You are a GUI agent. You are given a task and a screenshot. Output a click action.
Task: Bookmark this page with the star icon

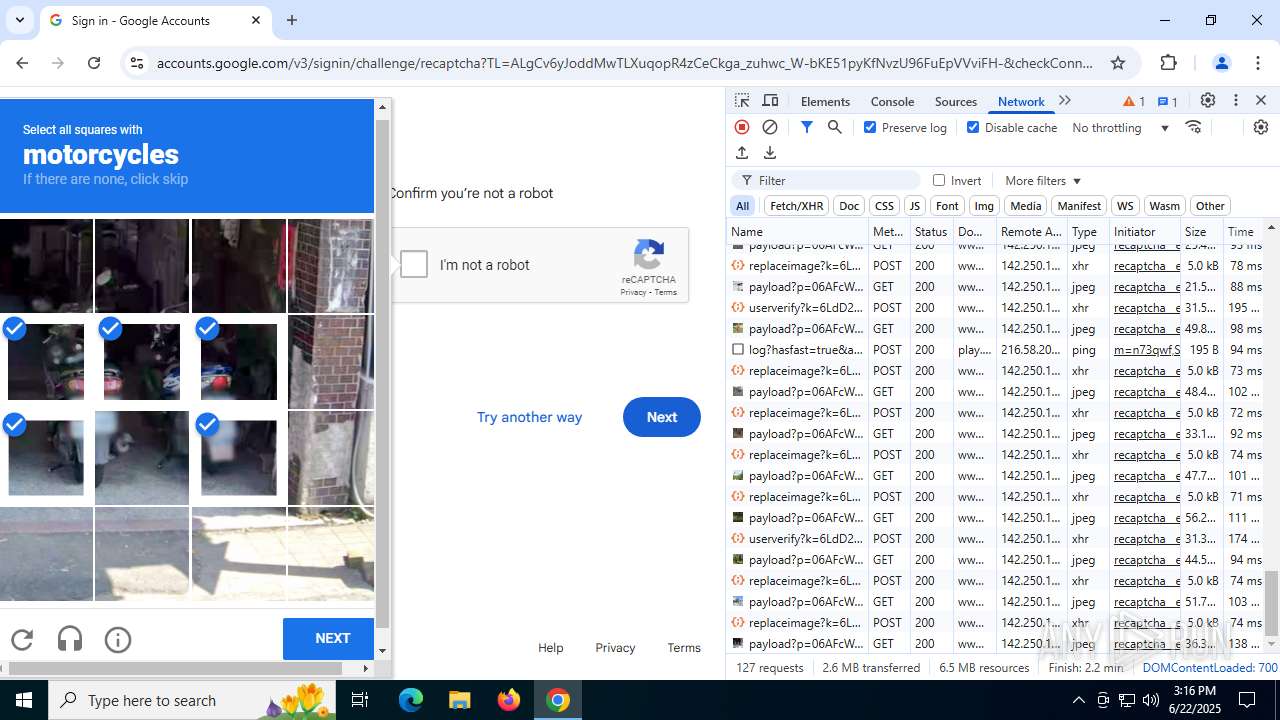pyautogui.click(x=1118, y=63)
